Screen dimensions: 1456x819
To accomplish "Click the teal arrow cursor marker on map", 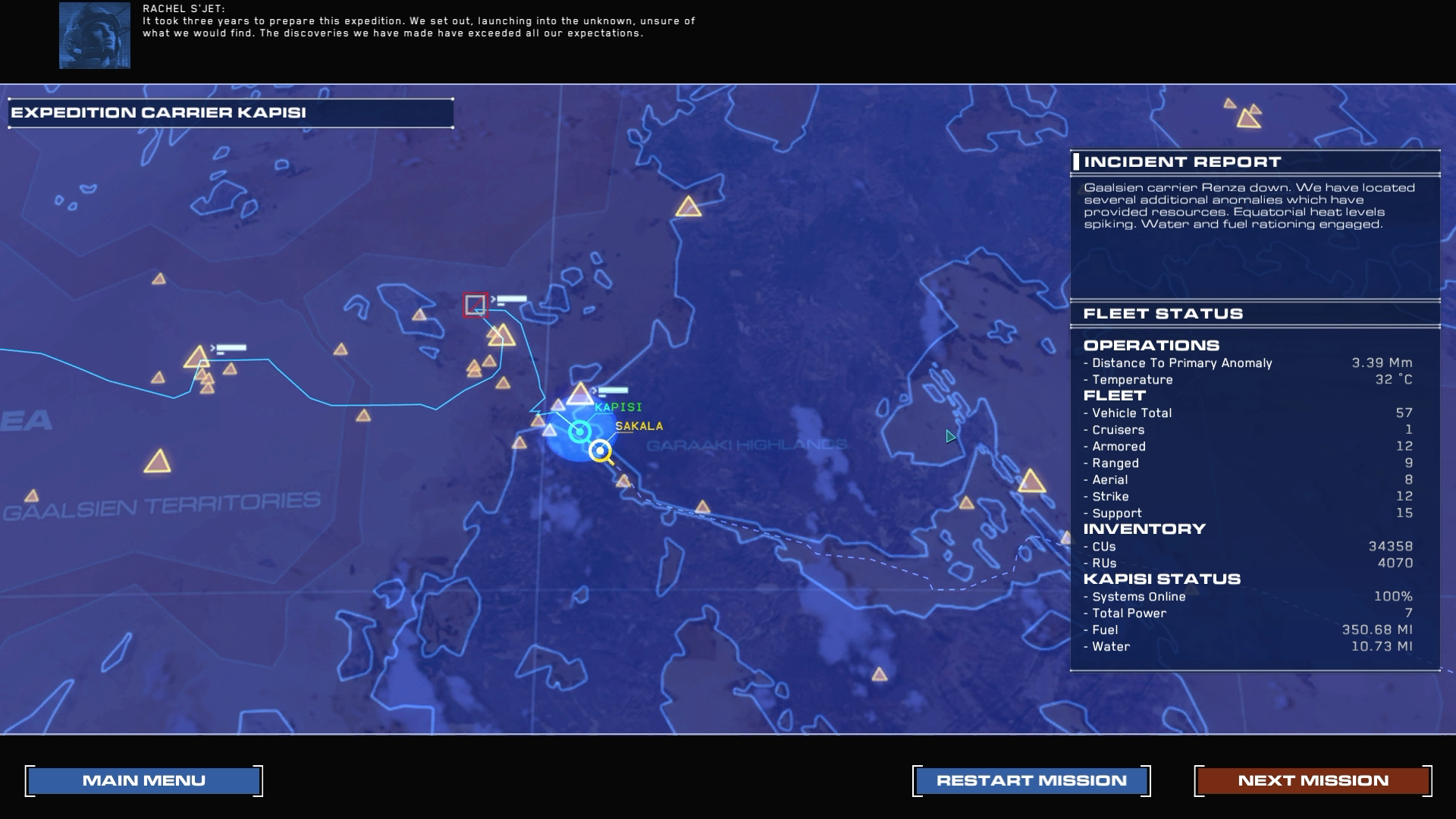I will [950, 436].
